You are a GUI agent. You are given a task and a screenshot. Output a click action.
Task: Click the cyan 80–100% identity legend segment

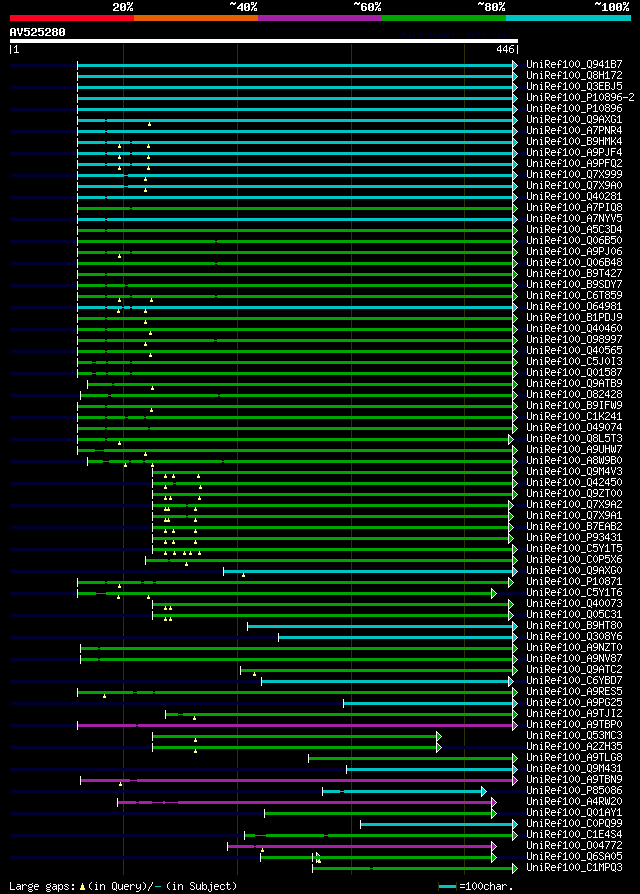click(568, 18)
